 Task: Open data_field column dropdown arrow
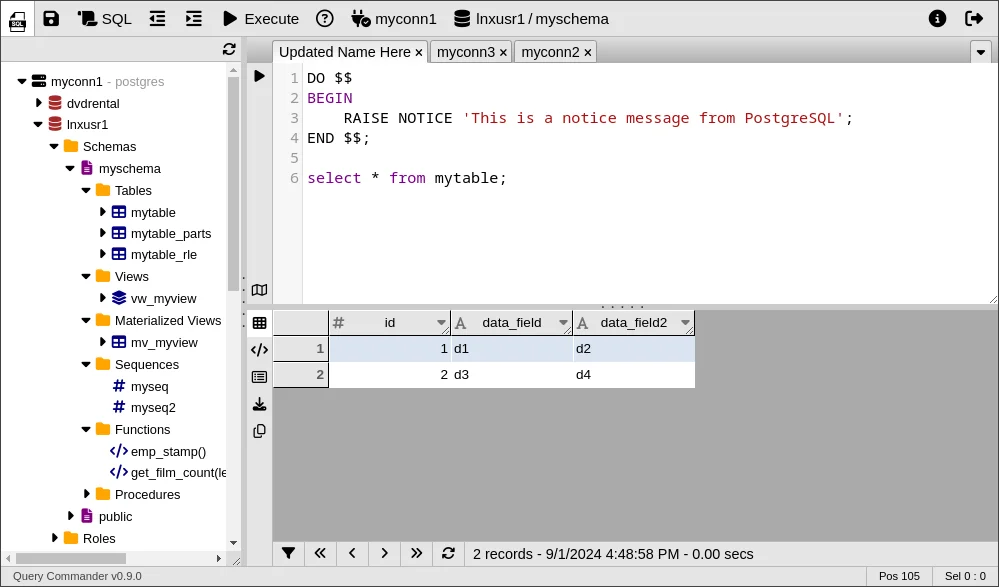point(563,323)
